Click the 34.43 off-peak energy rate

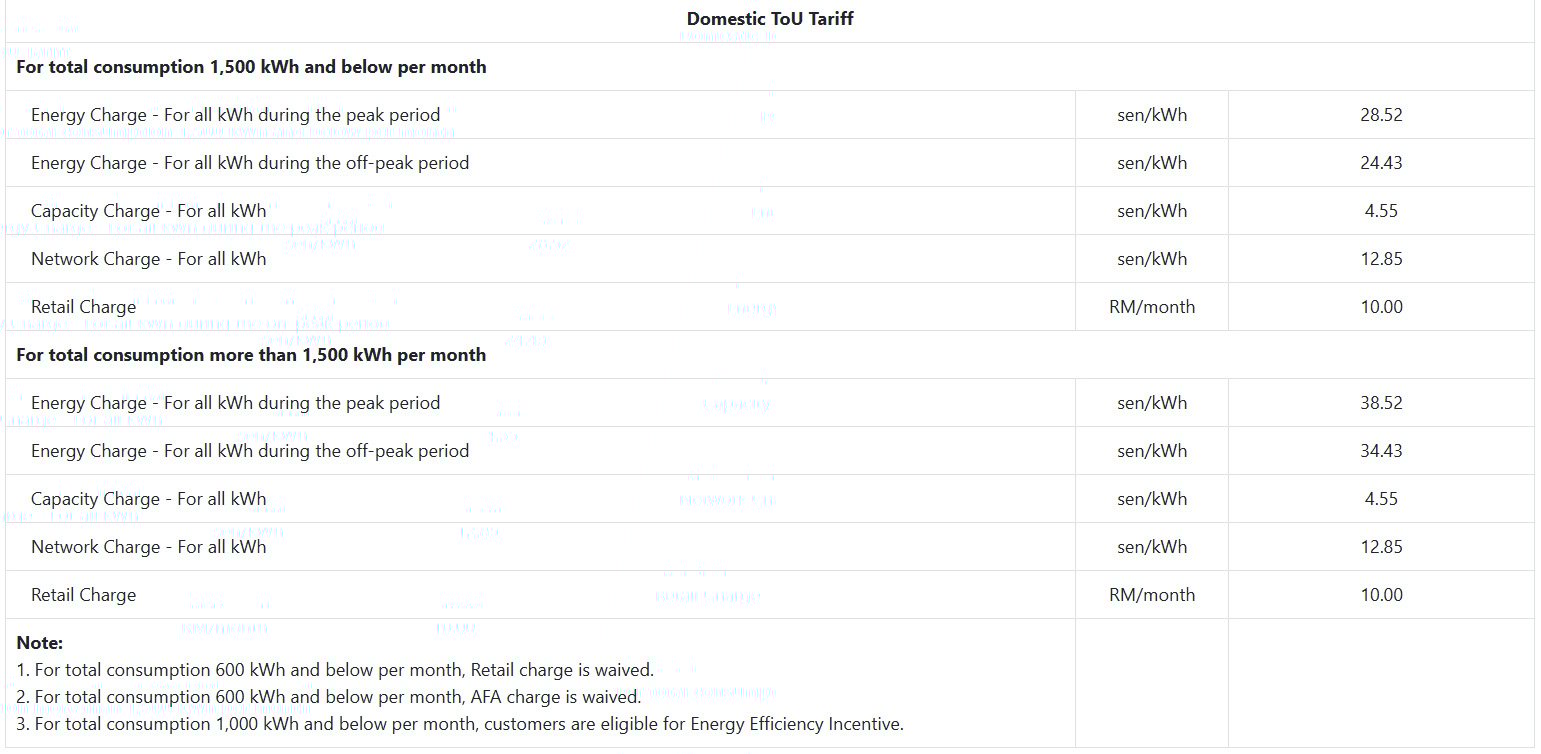[x=1380, y=451]
